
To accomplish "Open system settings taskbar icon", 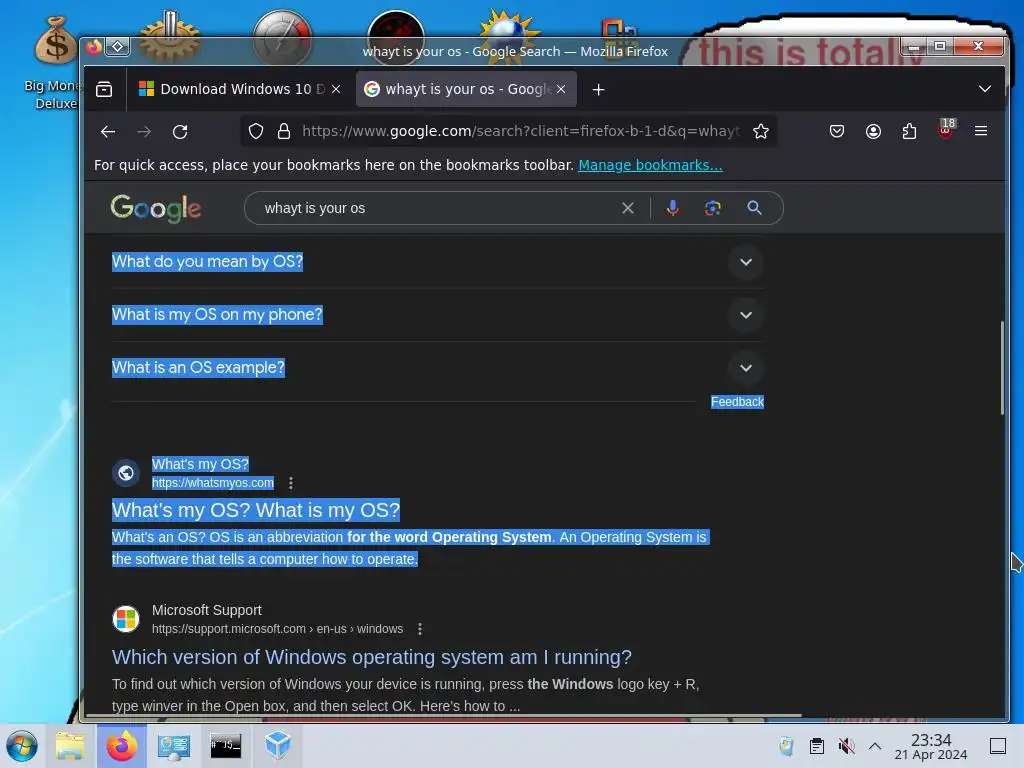I will pos(174,746).
